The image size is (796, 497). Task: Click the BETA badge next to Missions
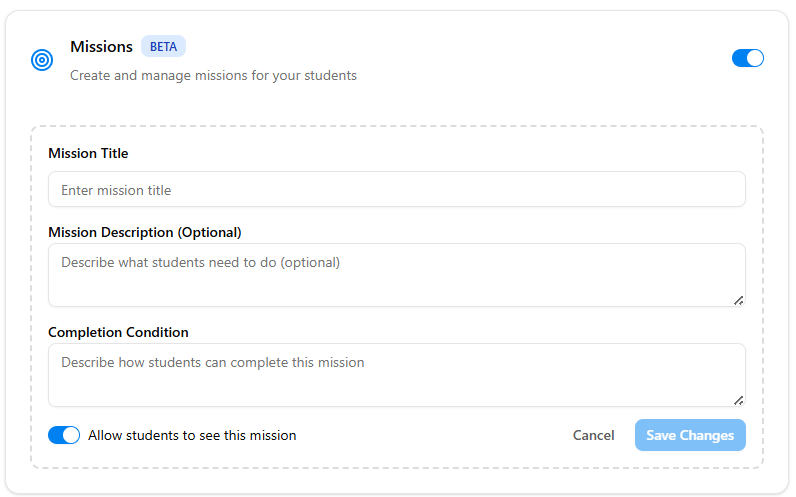[x=163, y=47]
